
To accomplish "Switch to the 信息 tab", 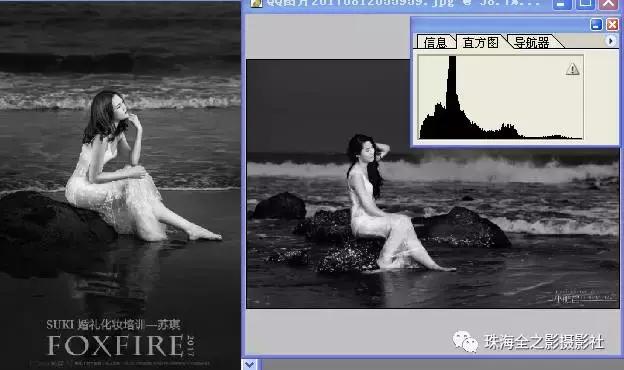I will click(x=435, y=42).
